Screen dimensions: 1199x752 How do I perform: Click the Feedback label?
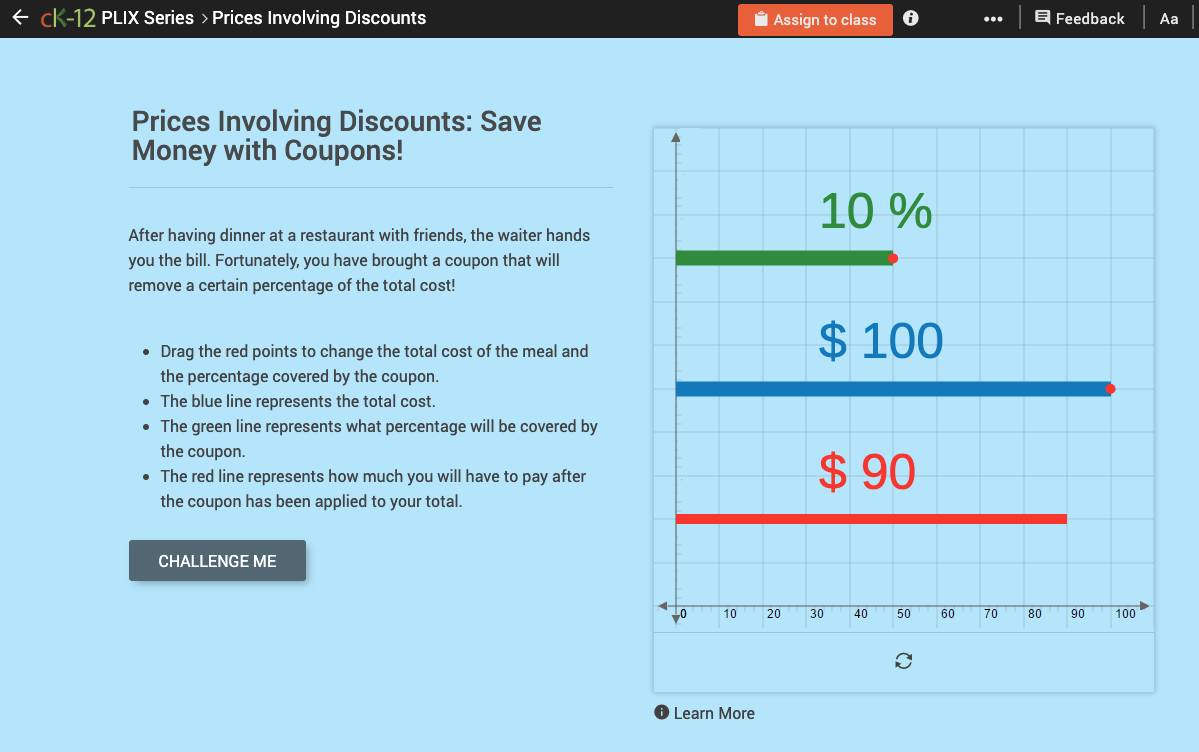1090,17
